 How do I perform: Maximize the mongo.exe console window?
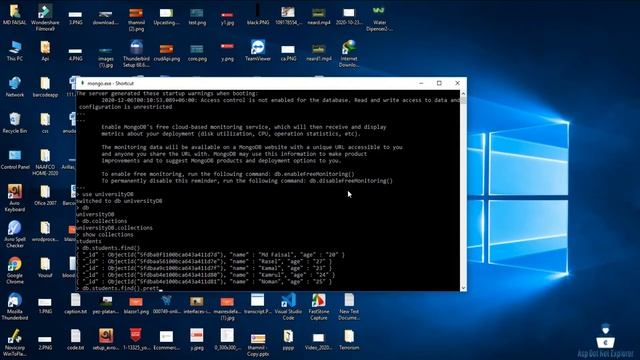coord(439,83)
